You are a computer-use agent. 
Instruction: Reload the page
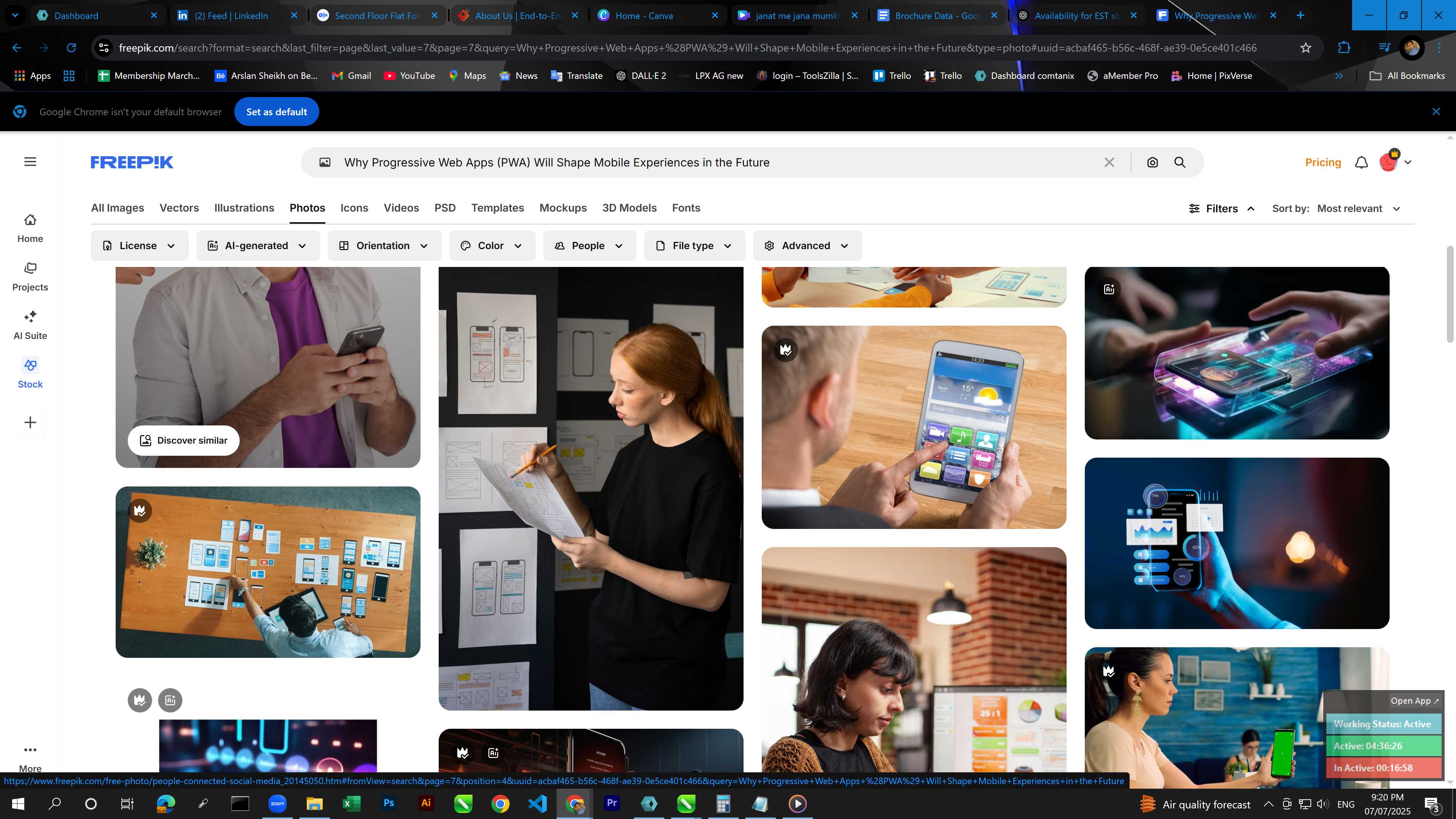pos(71,48)
